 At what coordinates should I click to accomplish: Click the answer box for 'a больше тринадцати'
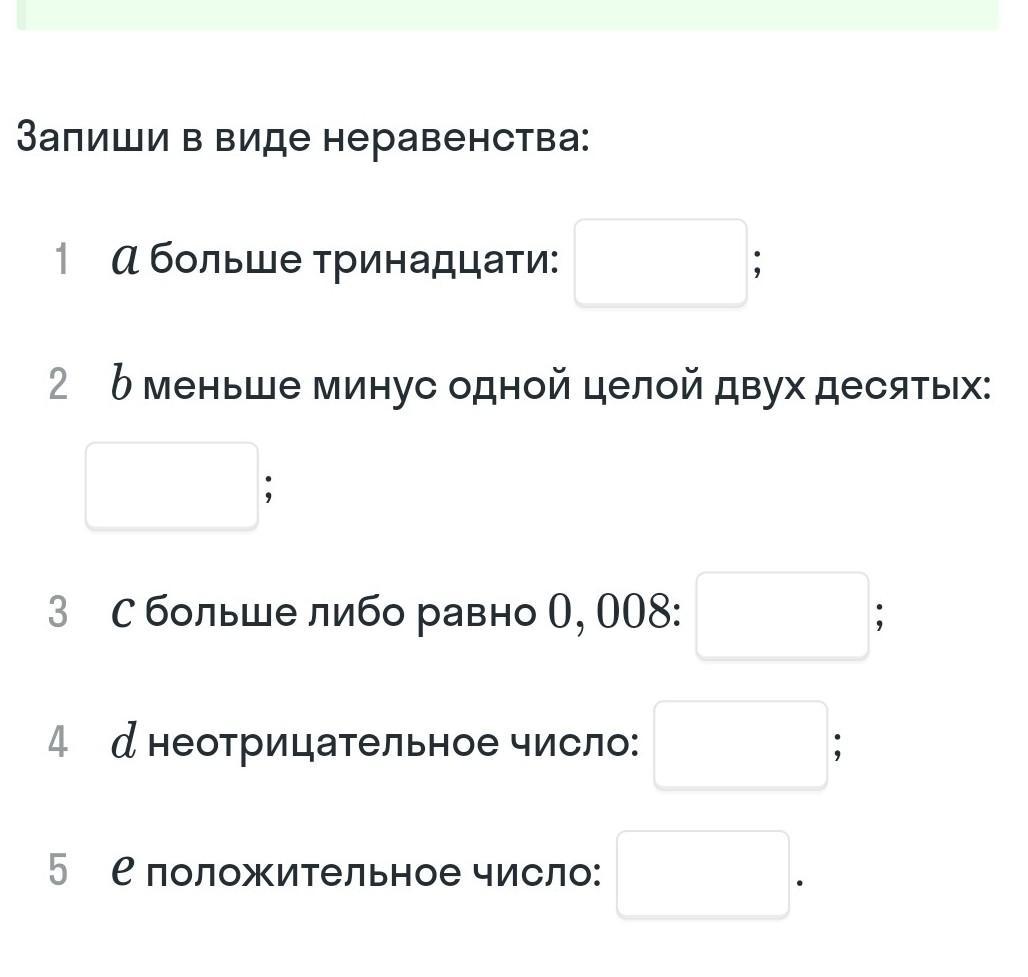pyautogui.click(x=660, y=262)
